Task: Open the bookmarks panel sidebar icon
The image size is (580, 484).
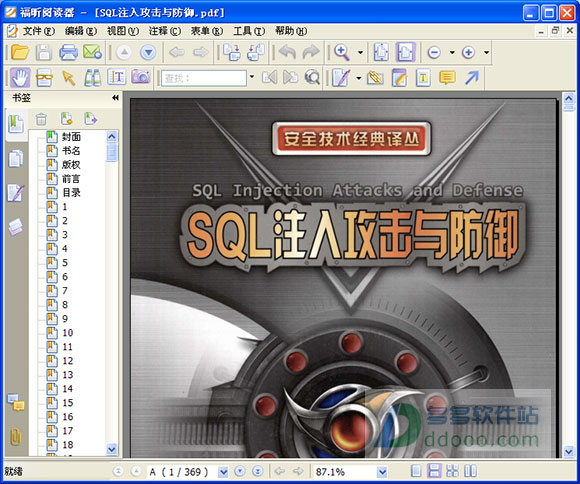Action: click(16, 124)
